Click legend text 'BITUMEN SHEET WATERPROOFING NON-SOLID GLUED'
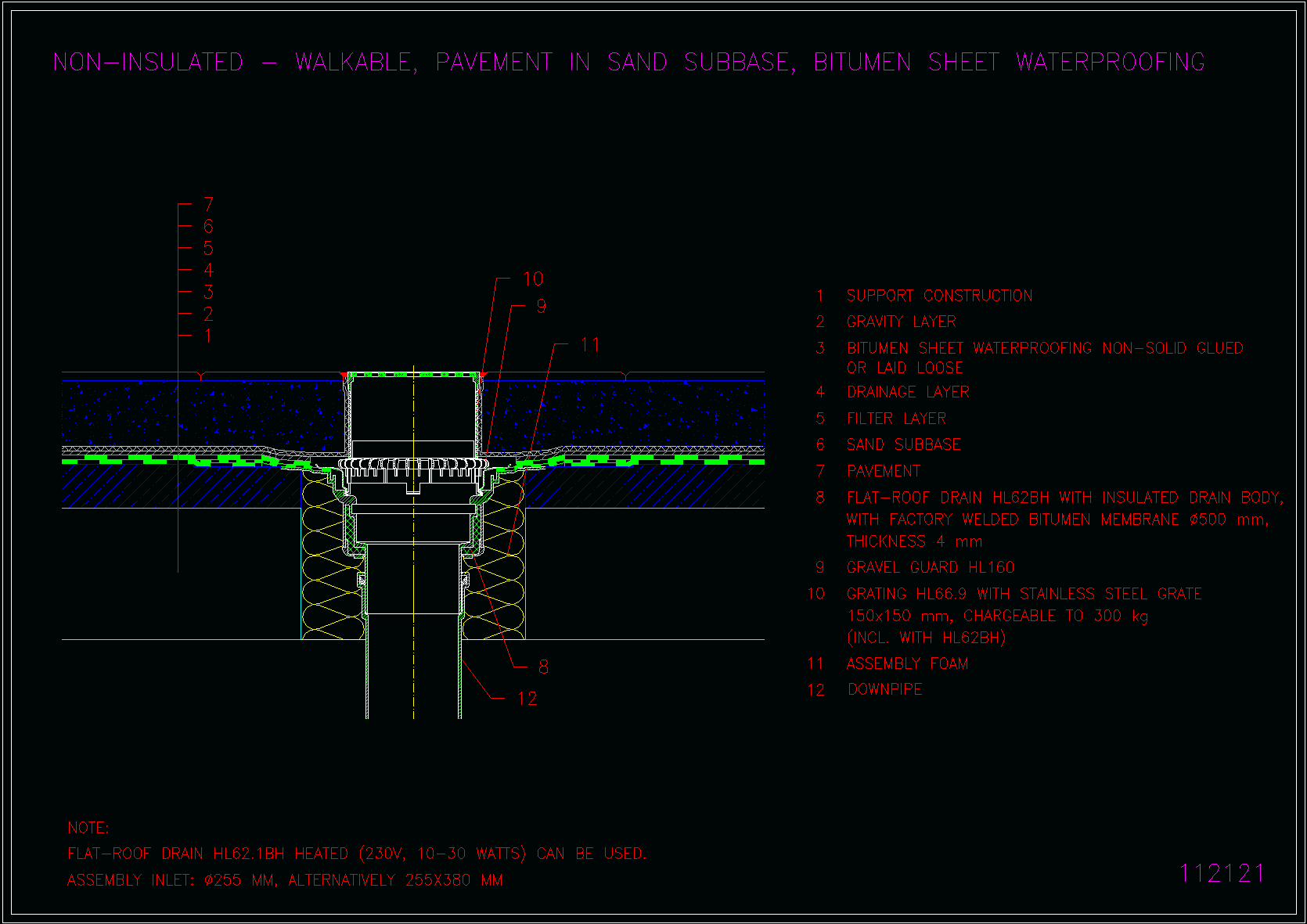Viewport: 1307px width, 924px height. pos(1045,348)
